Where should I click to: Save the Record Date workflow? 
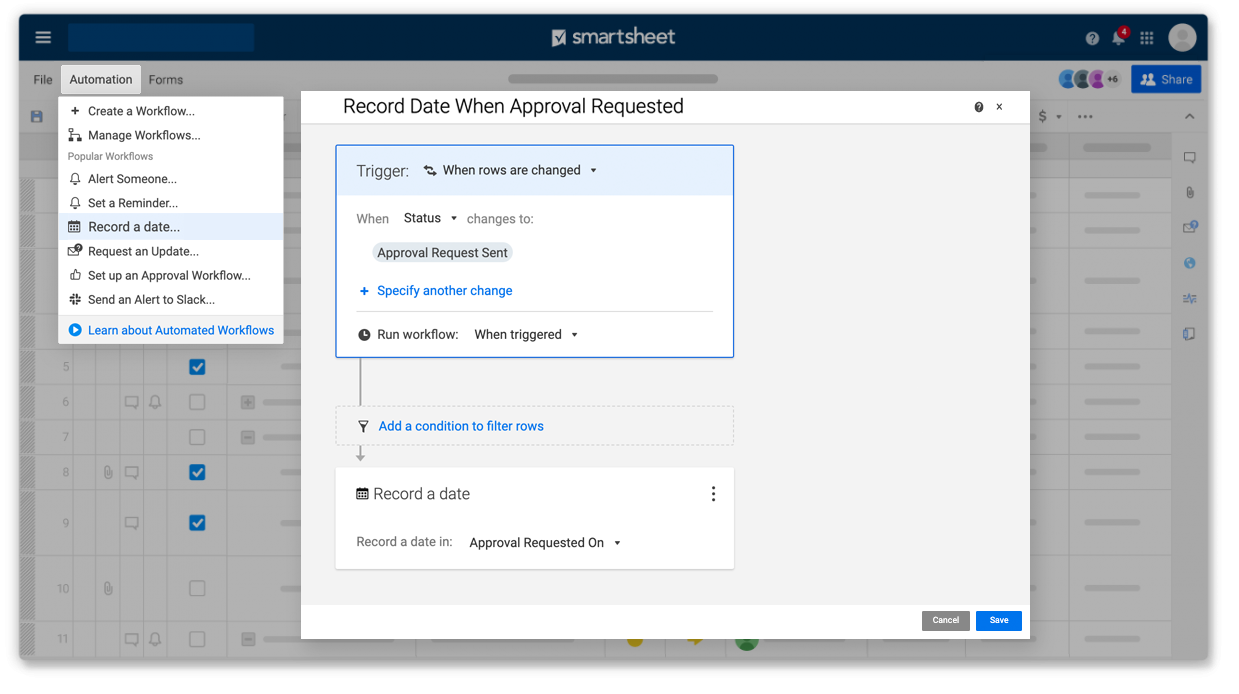998,620
